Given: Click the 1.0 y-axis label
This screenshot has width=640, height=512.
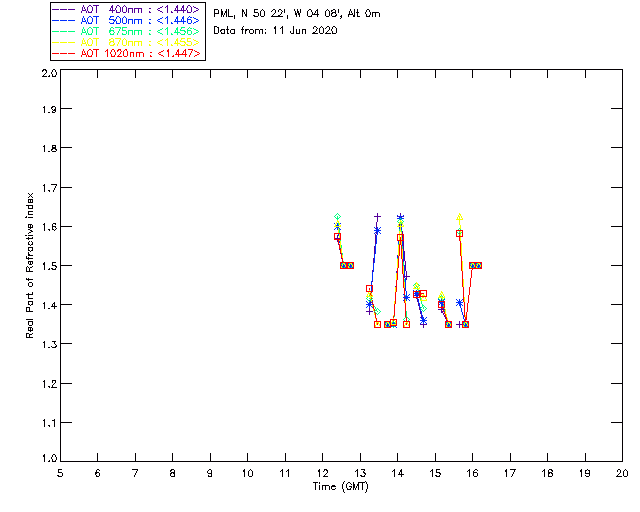Looking at the screenshot, I should pyautogui.click(x=49, y=458).
